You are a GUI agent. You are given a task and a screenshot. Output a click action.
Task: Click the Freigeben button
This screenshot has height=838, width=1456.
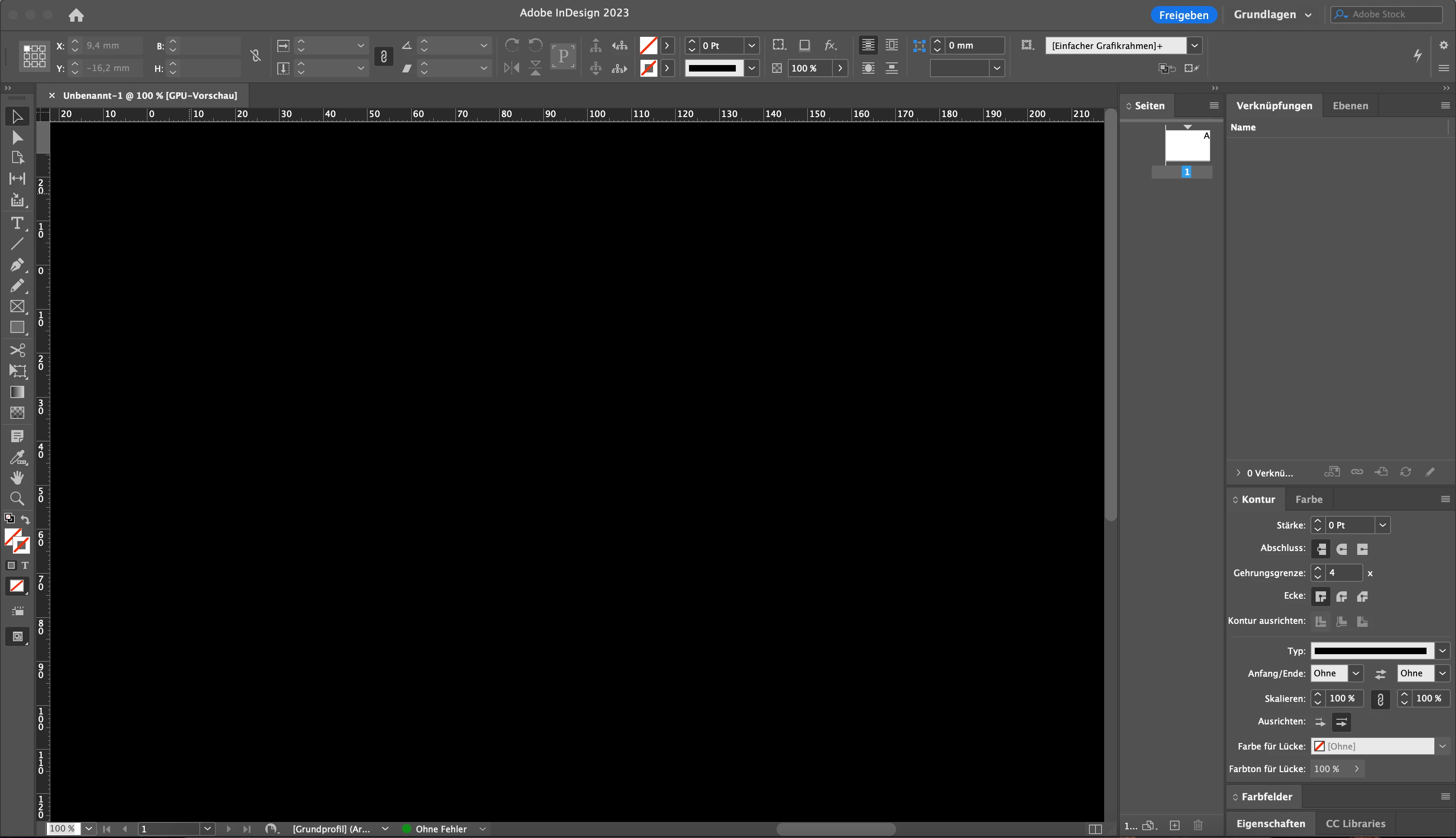coord(1183,15)
